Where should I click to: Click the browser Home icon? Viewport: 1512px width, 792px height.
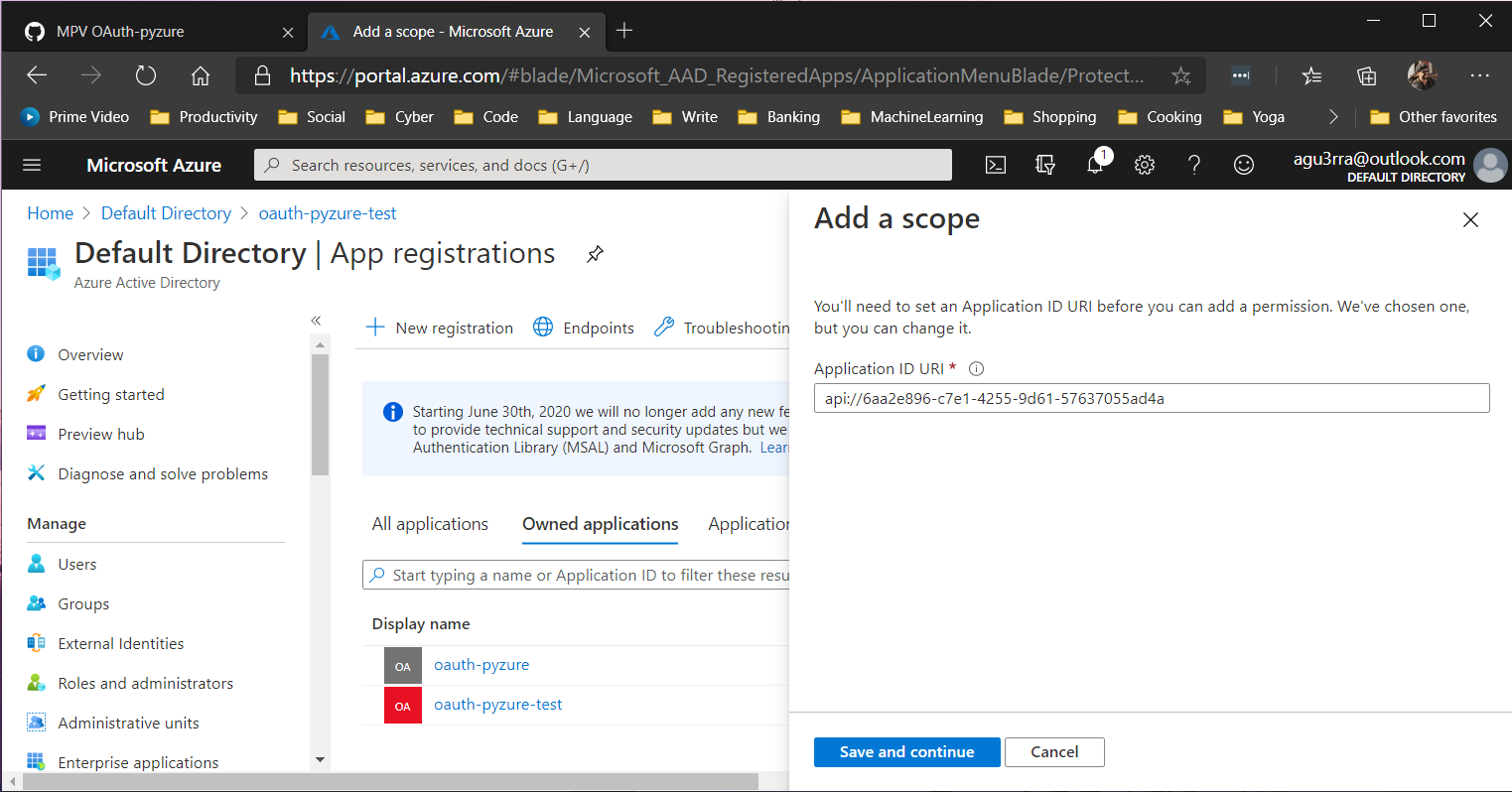[x=201, y=75]
